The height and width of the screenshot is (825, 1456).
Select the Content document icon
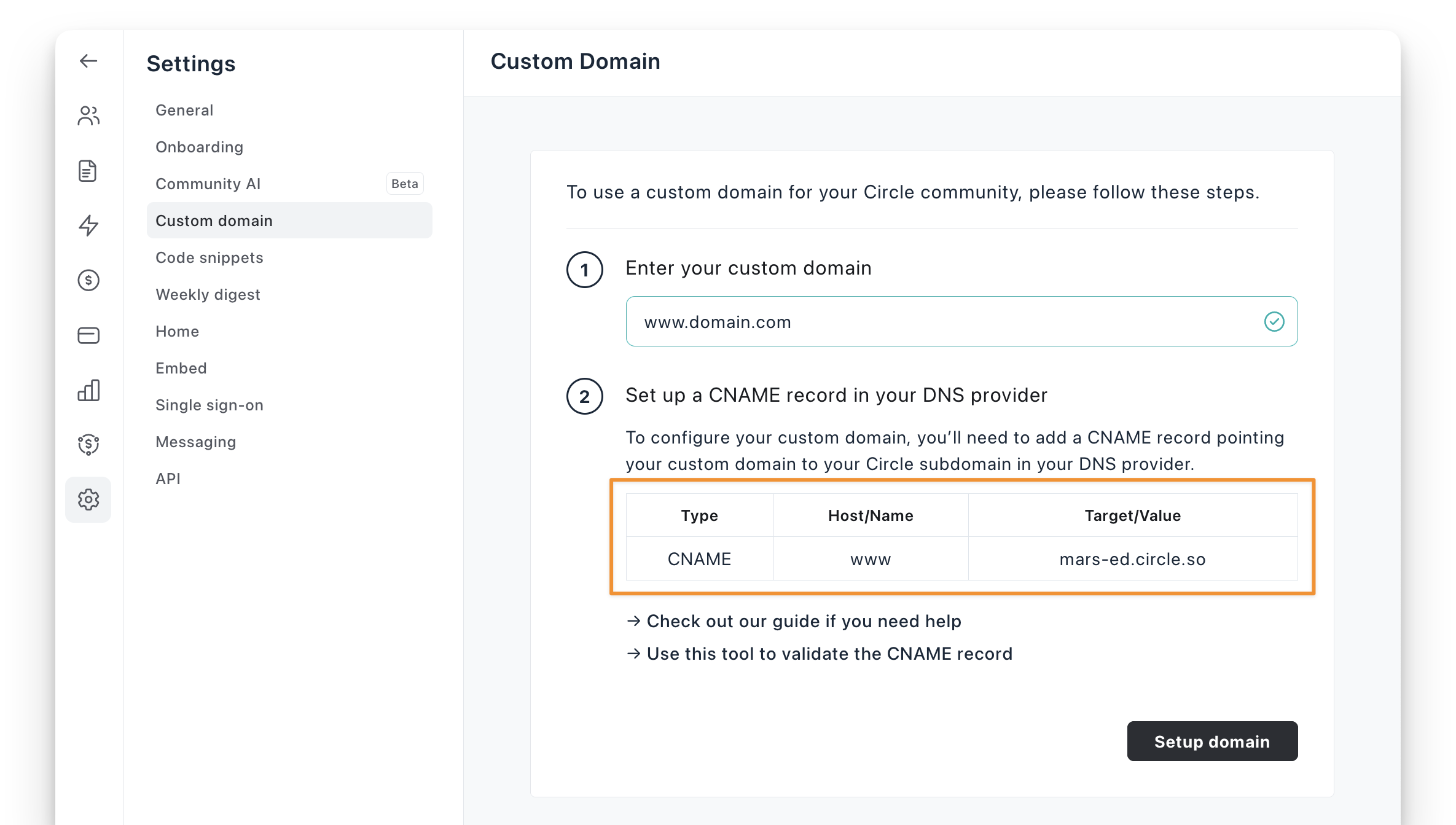click(x=88, y=171)
